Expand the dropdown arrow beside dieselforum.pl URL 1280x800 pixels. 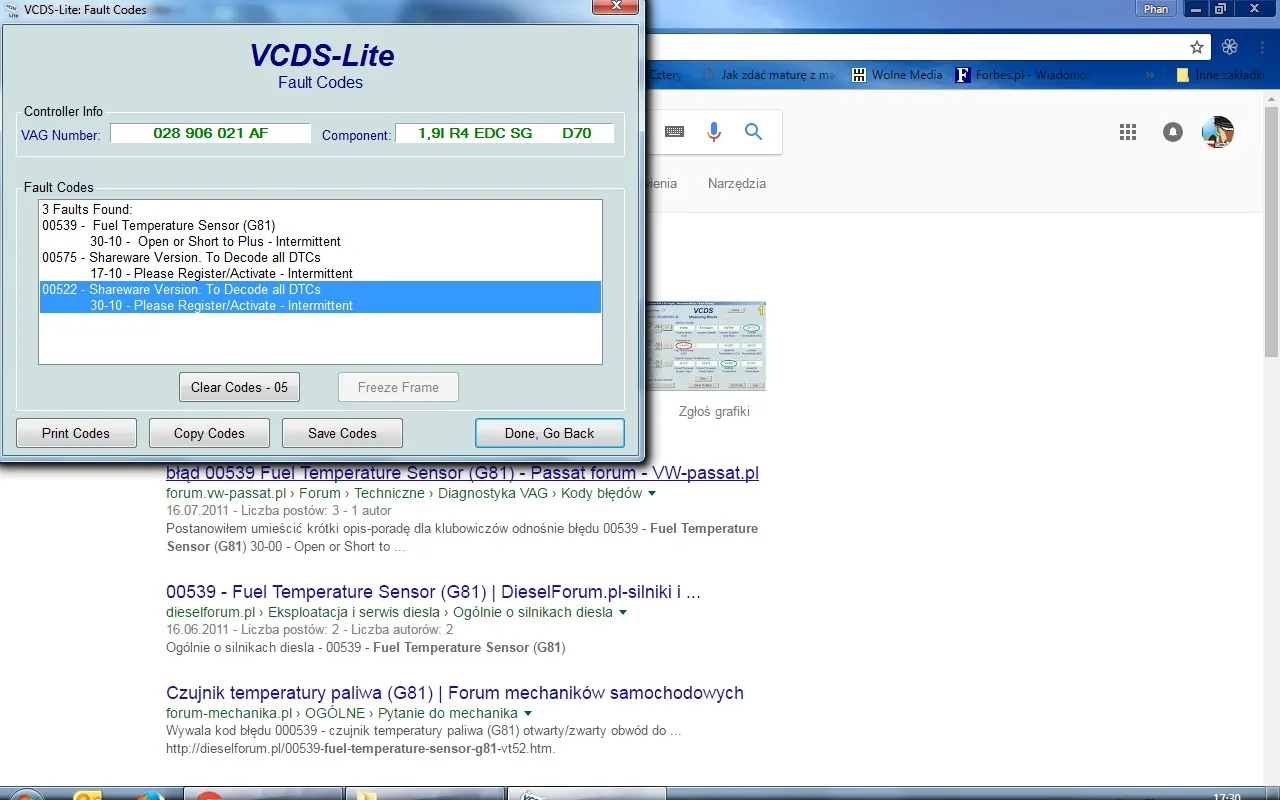coord(623,613)
